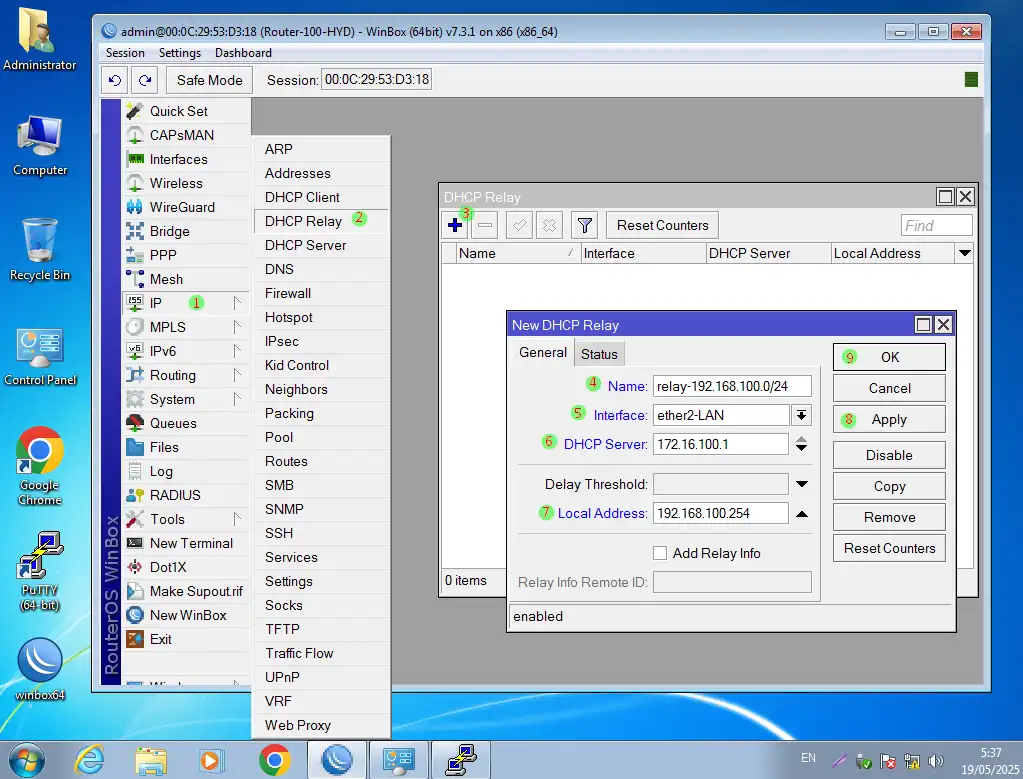
Task: Expand the Delay Threshold field
Action: (x=801, y=485)
